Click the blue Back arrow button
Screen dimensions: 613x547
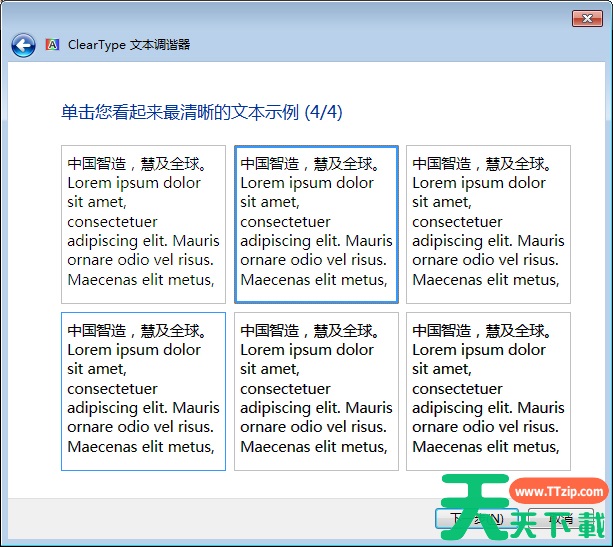23,45
